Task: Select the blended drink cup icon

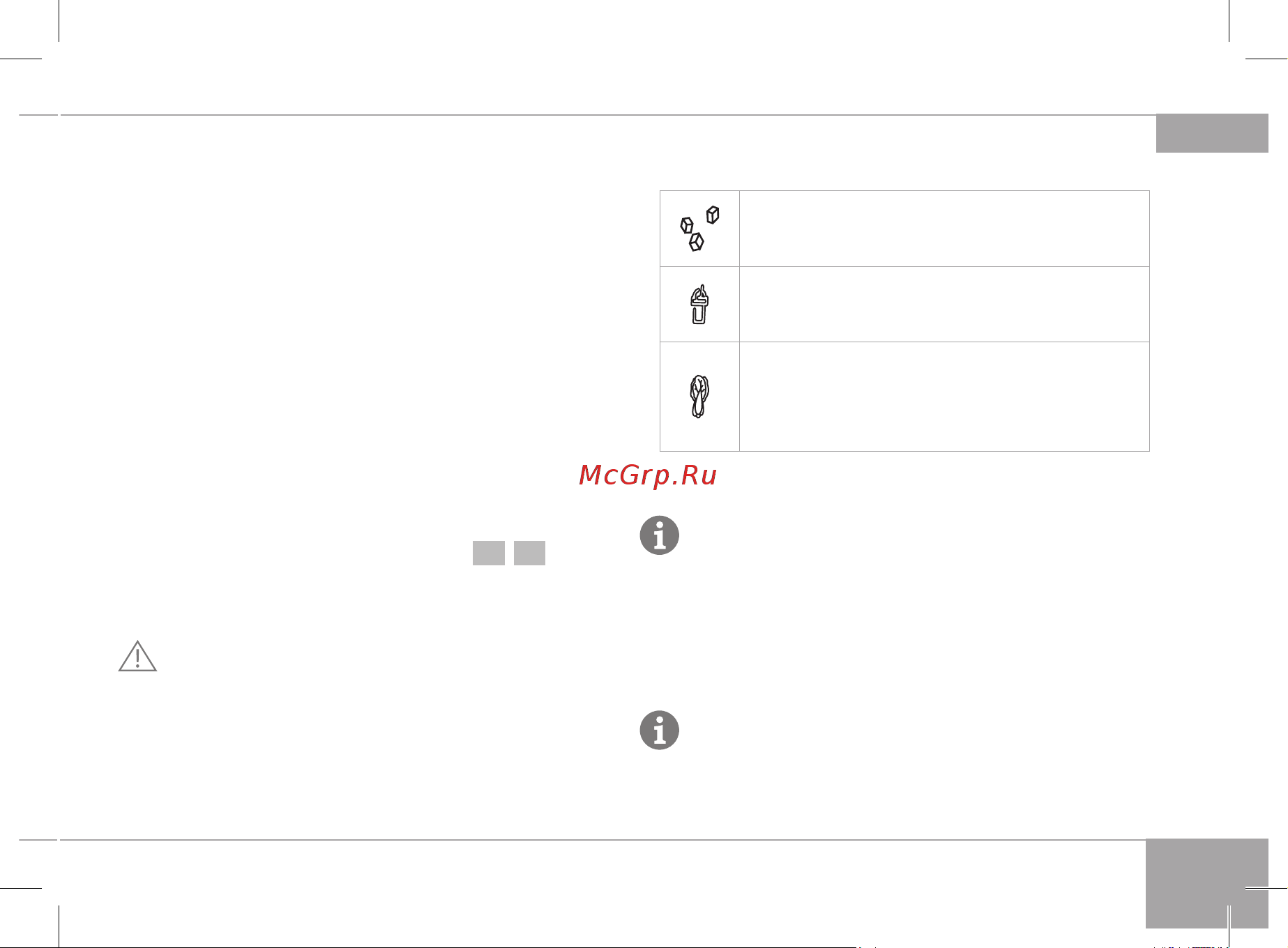Action: 699,305
